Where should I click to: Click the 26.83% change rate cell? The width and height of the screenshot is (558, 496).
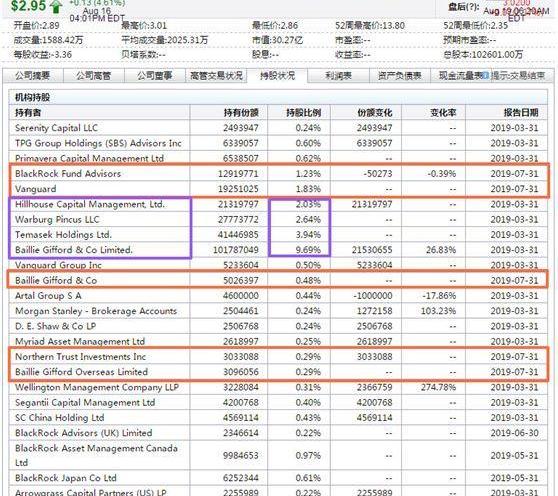pyautogui.click(x=441, y=250)
